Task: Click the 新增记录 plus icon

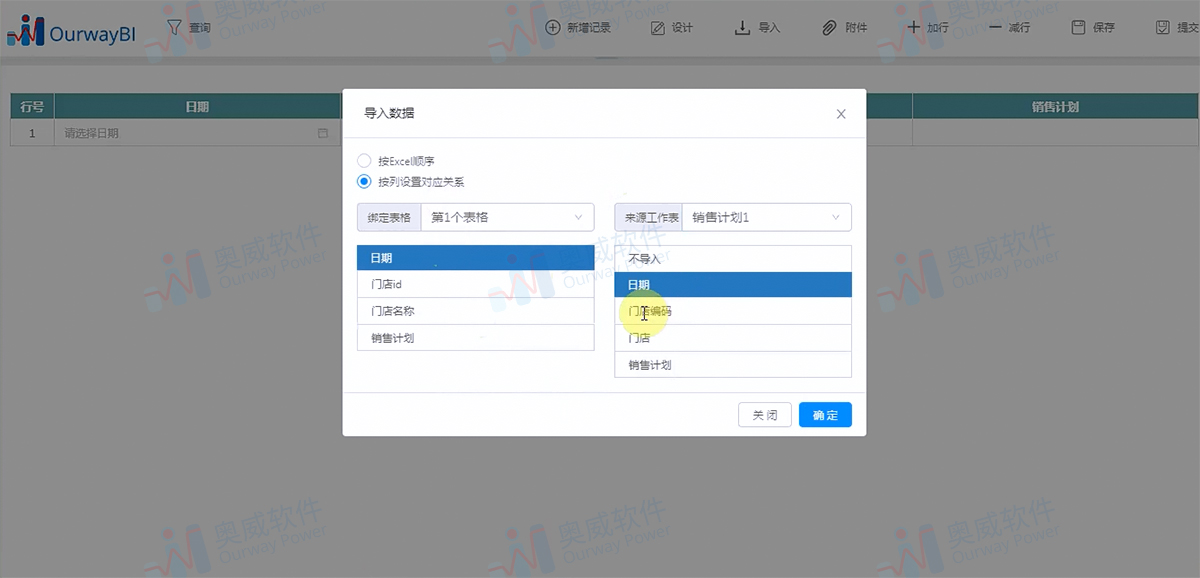Action: click(552, 28)
